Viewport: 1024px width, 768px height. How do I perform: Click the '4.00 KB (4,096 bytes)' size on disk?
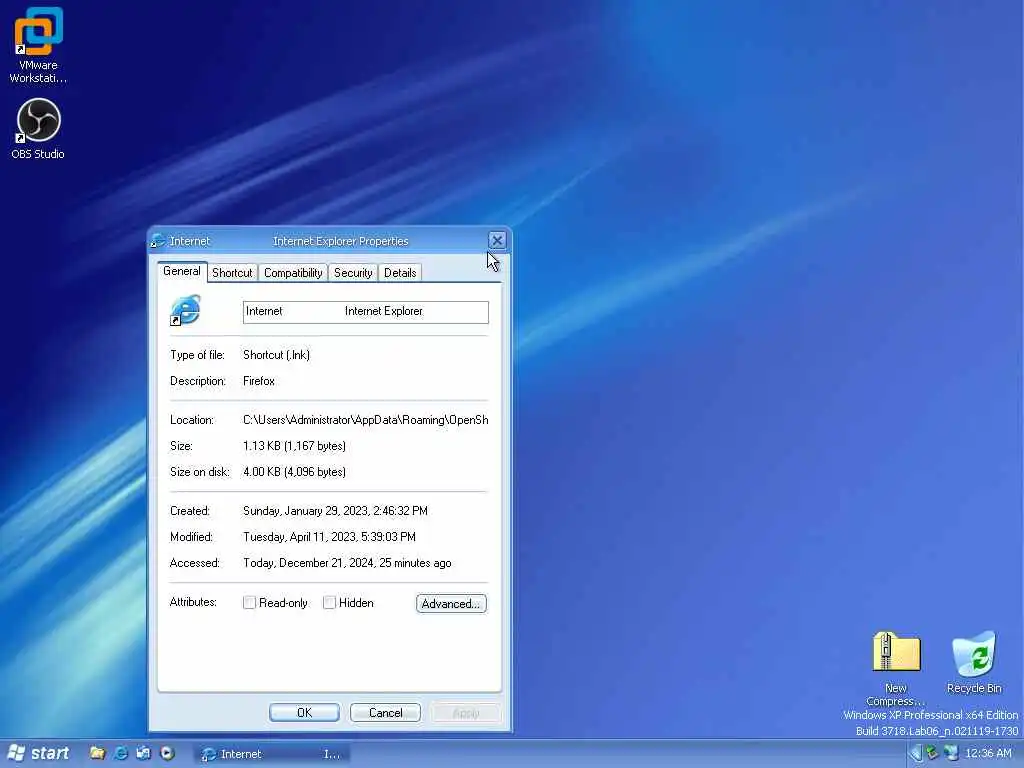[295, 472]
